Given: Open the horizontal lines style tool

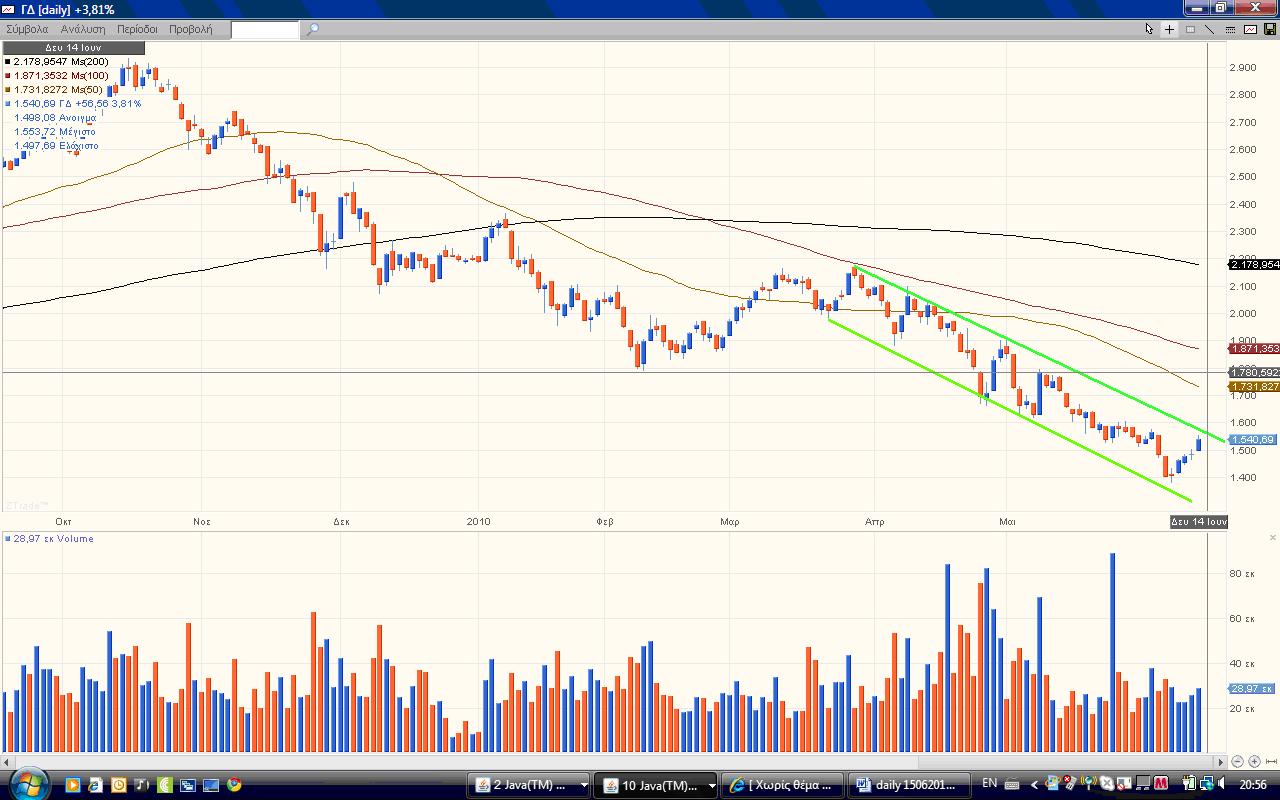Looking at the screenshot, I should tap(1230, 29).
